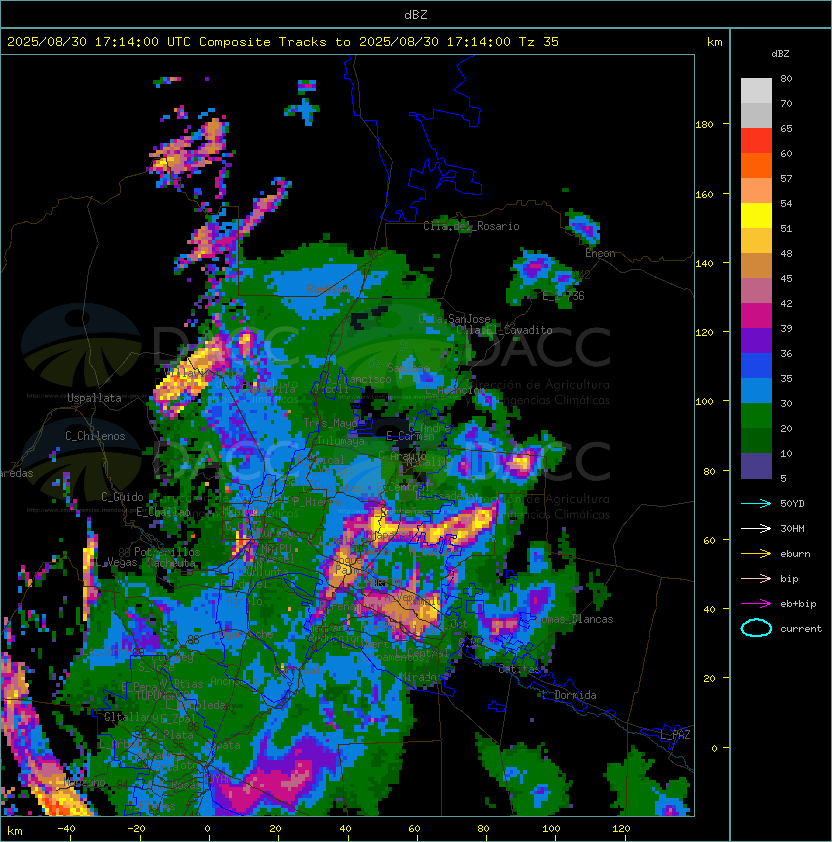Click the 'L_Dormida' map label
The image size is (832, 842).
click(x=569, y=695)
